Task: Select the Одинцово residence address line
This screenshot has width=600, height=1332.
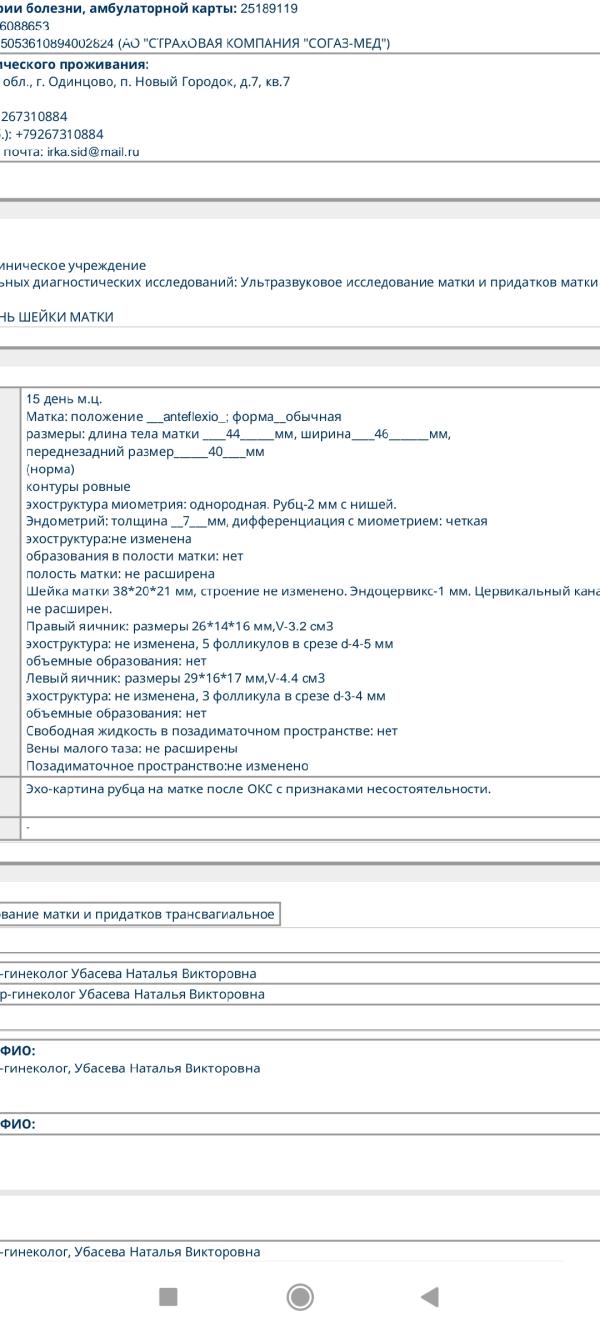Action: pos(145,82)
